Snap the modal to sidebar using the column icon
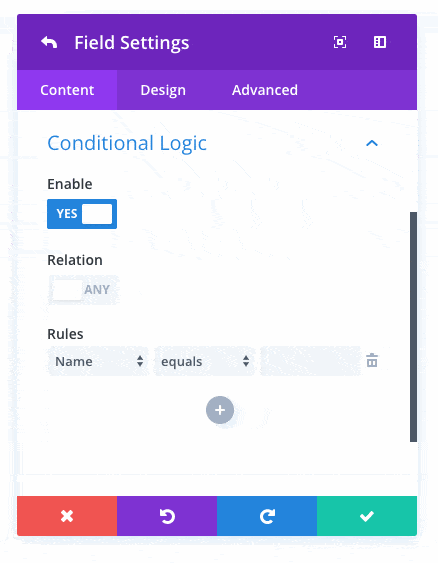Viewport: 438px width, 563px height. 380,42
